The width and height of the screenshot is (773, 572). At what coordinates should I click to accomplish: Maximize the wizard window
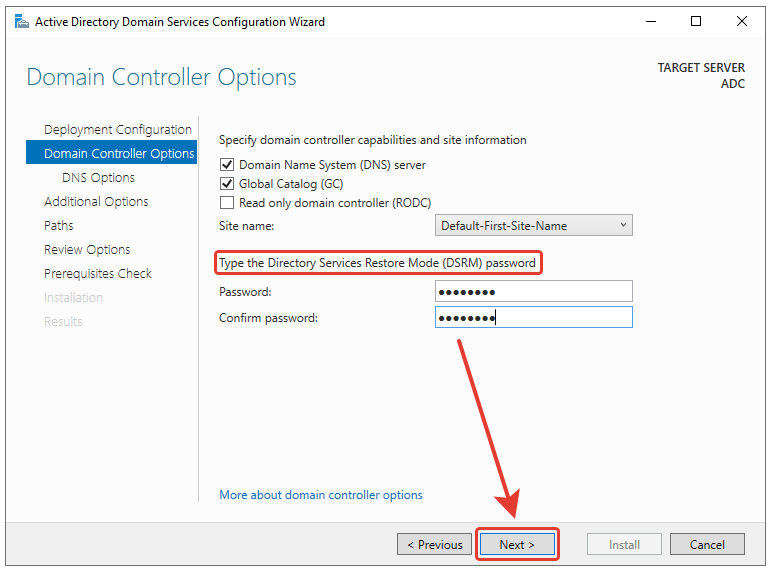point(696,21)
